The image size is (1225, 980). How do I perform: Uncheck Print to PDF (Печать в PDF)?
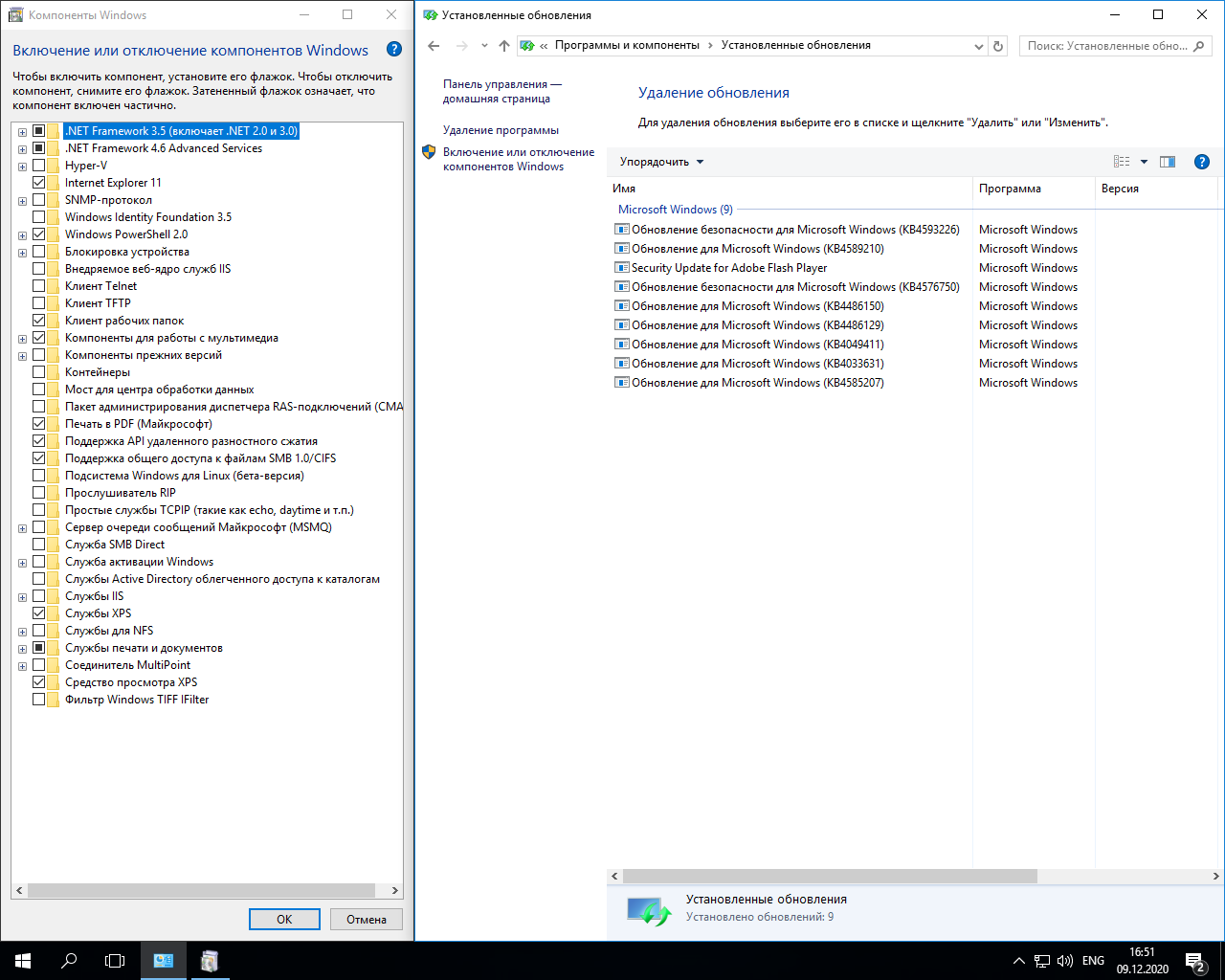coord(39,424)
